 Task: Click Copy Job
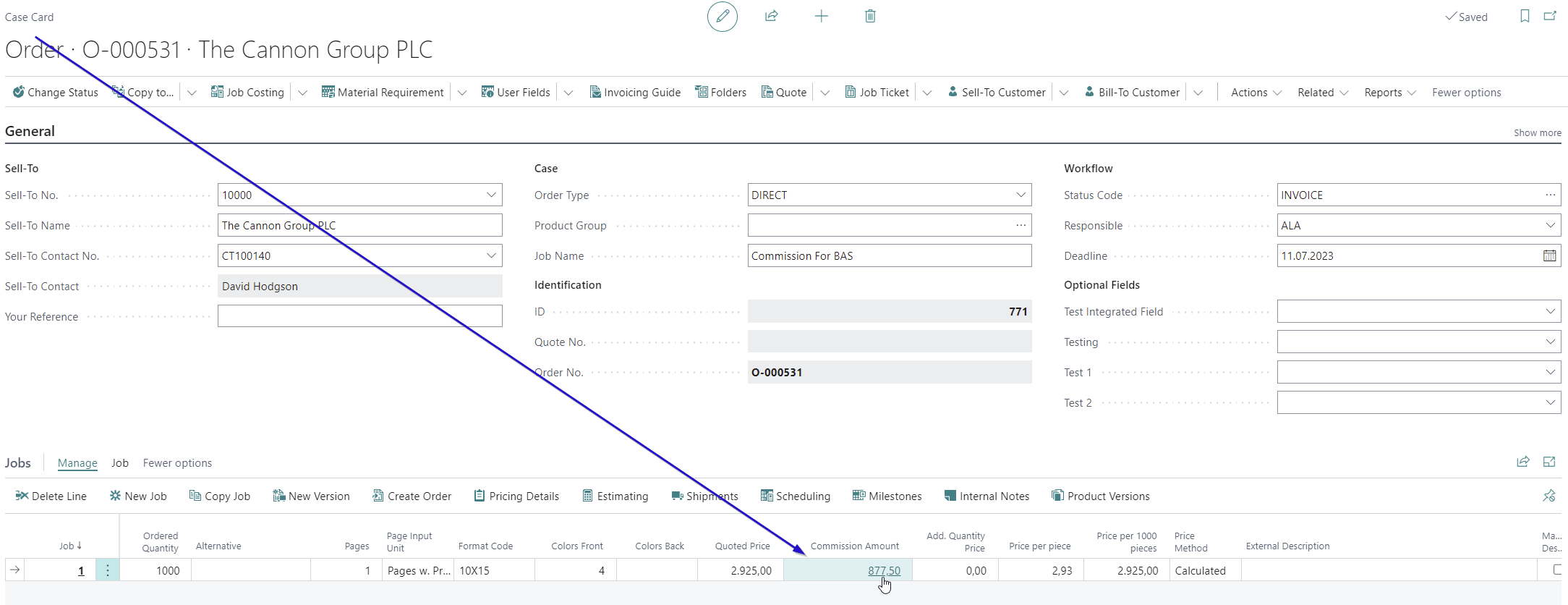click(x=220, y=496)
